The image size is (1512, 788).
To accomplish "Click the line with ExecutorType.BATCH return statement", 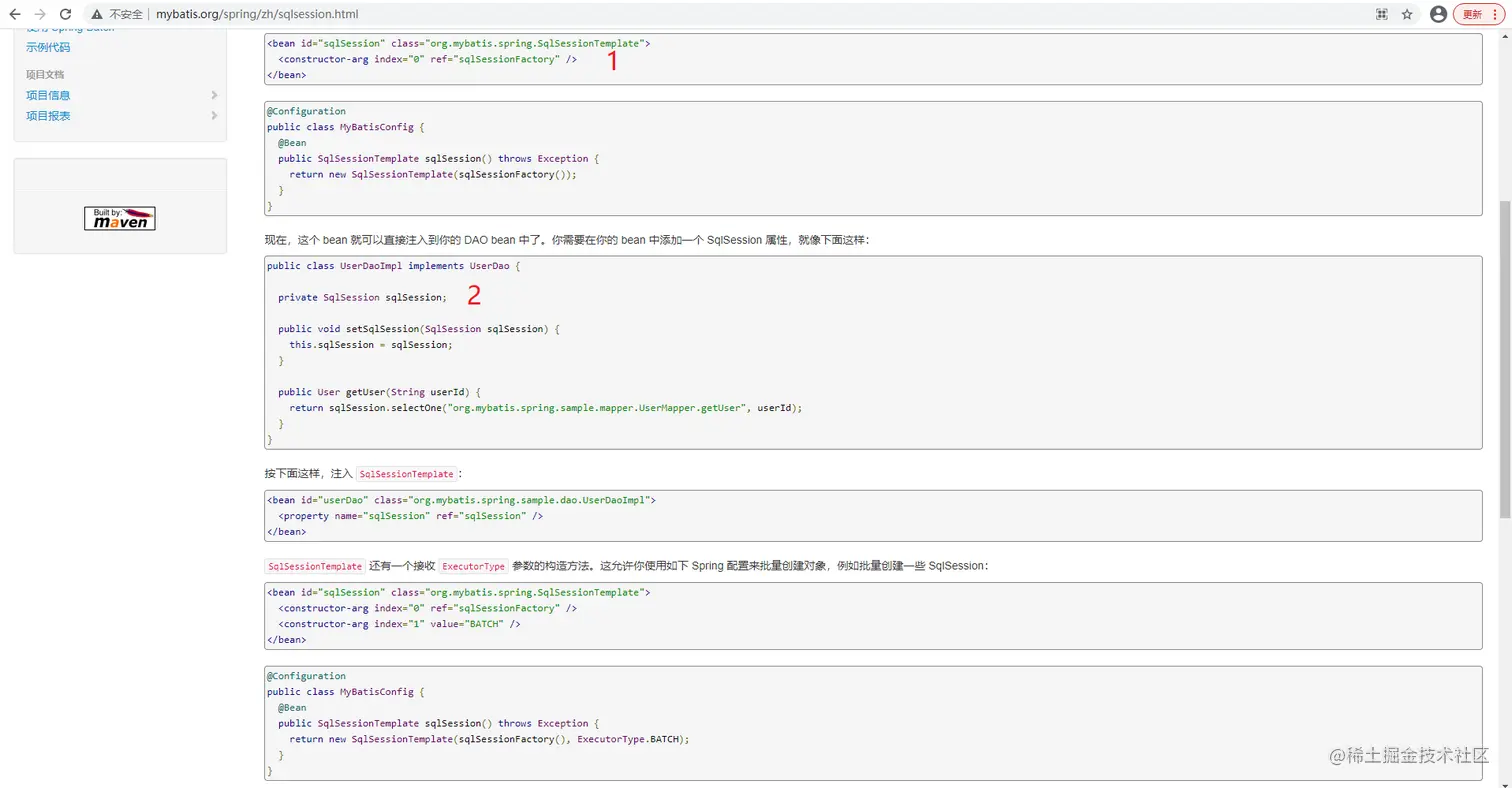I will 490,739.
